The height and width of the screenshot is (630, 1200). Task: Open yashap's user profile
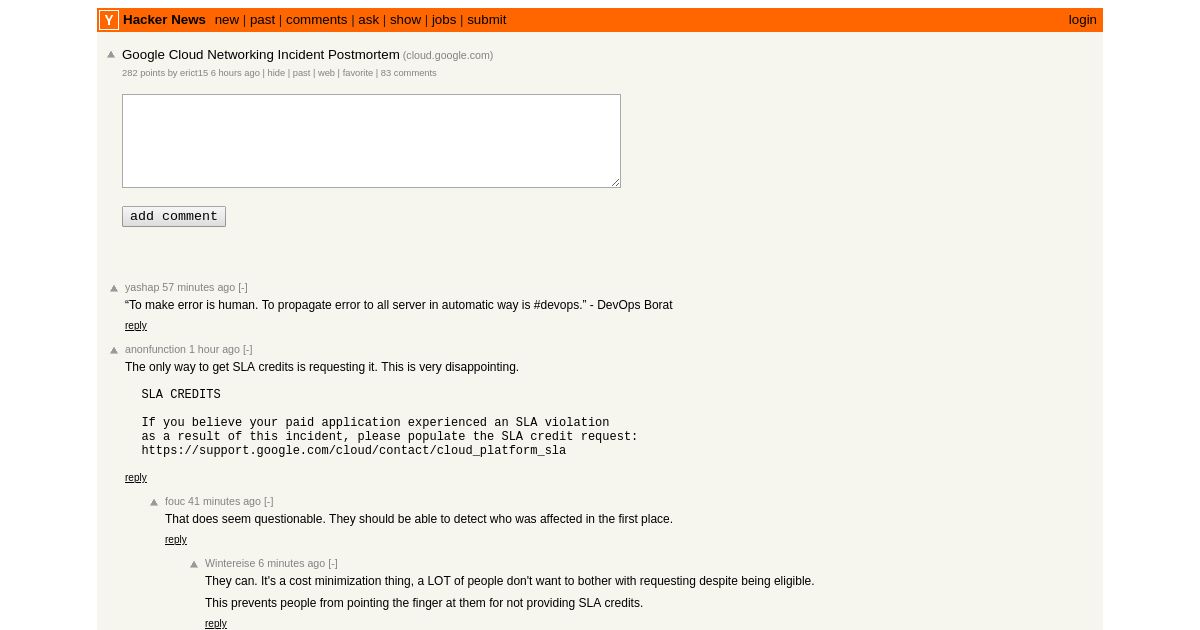[142, 288]
